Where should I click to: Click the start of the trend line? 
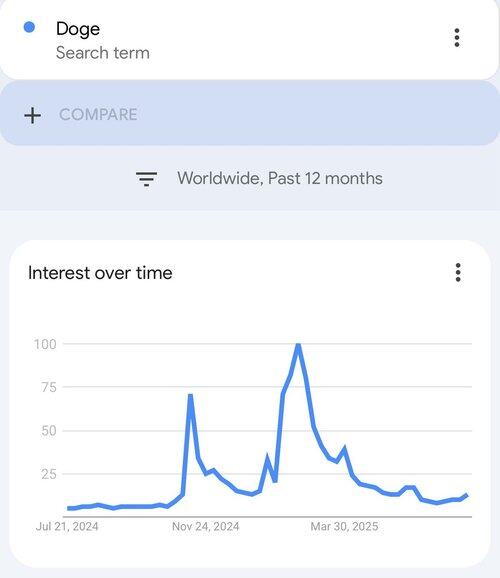coord(69,508)
